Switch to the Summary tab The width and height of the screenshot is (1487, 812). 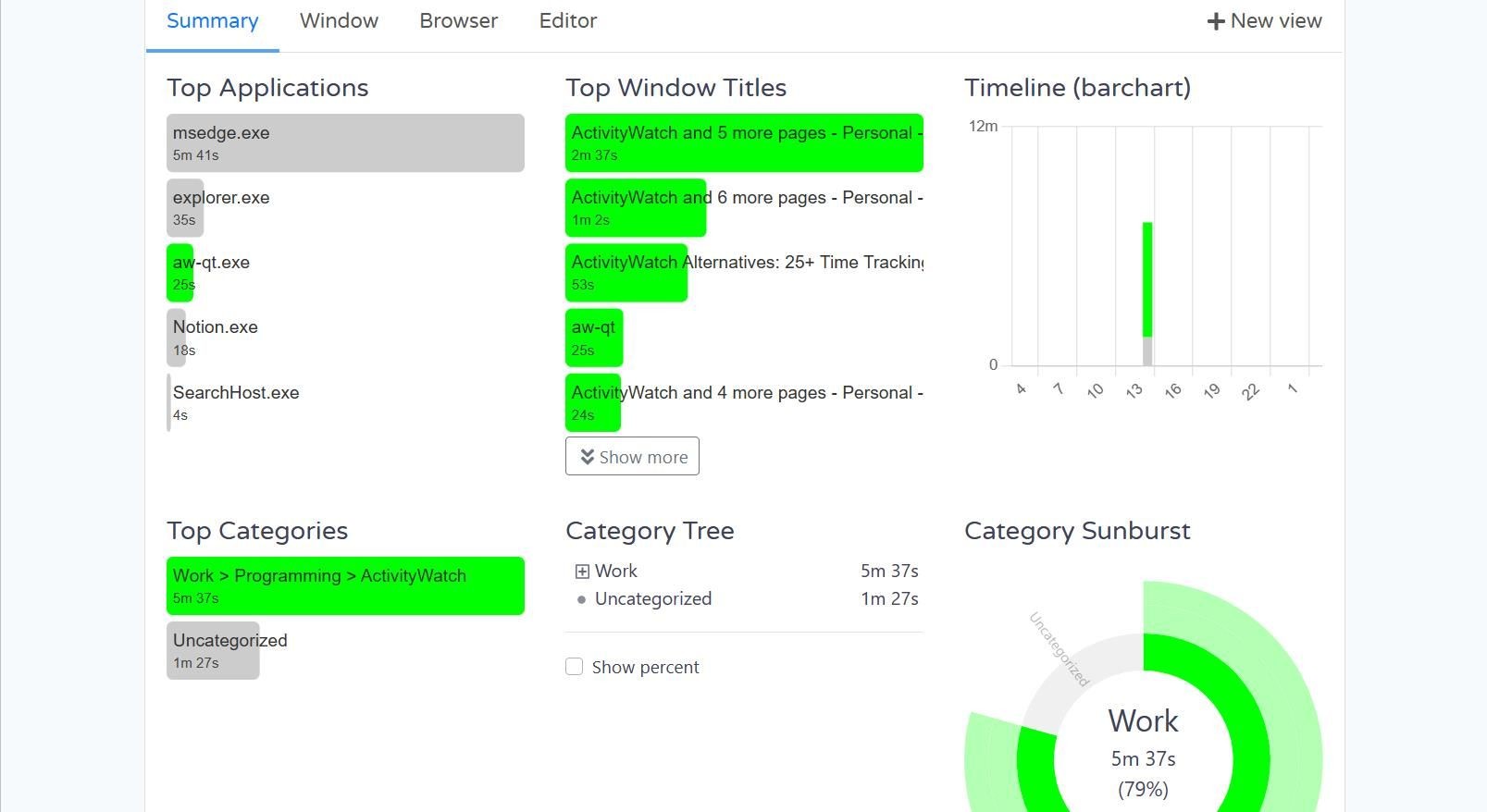(x=212, y=21)
